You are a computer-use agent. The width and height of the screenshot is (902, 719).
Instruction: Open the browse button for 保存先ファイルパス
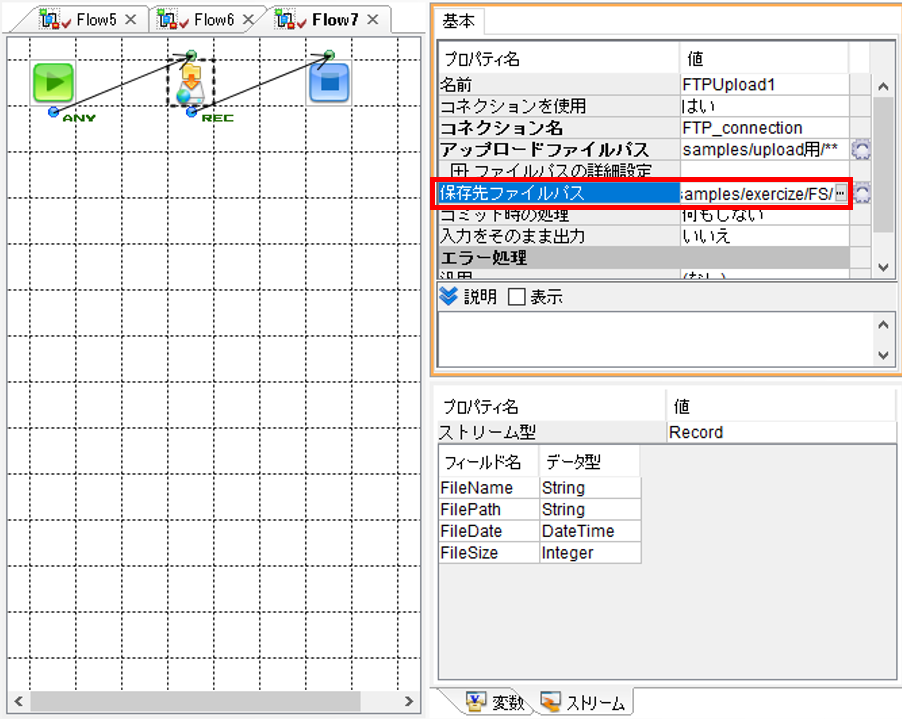tap(840, 193)
